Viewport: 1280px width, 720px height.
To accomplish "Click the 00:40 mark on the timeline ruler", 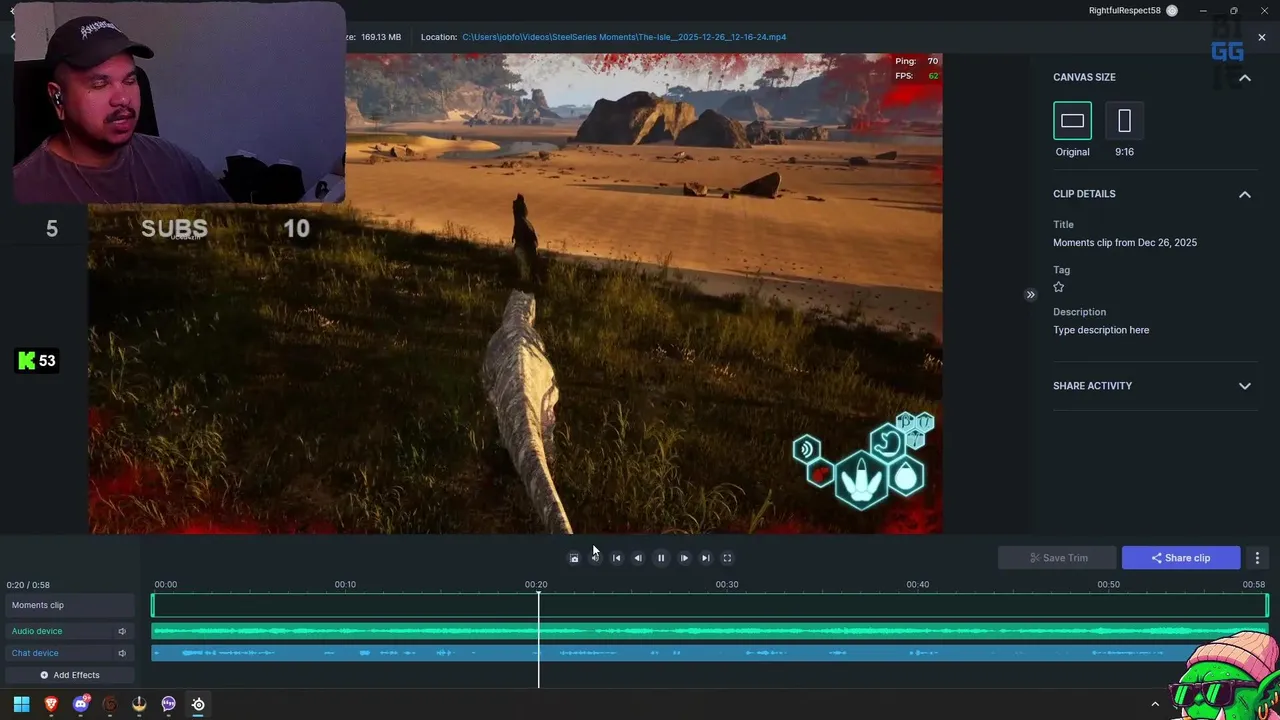I will pyautogui.click(x=918, y=584).
